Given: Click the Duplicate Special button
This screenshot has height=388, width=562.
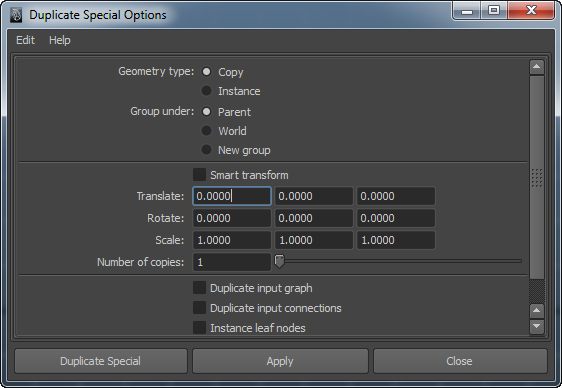Looking at the screenshot, I should pos(101,361).
